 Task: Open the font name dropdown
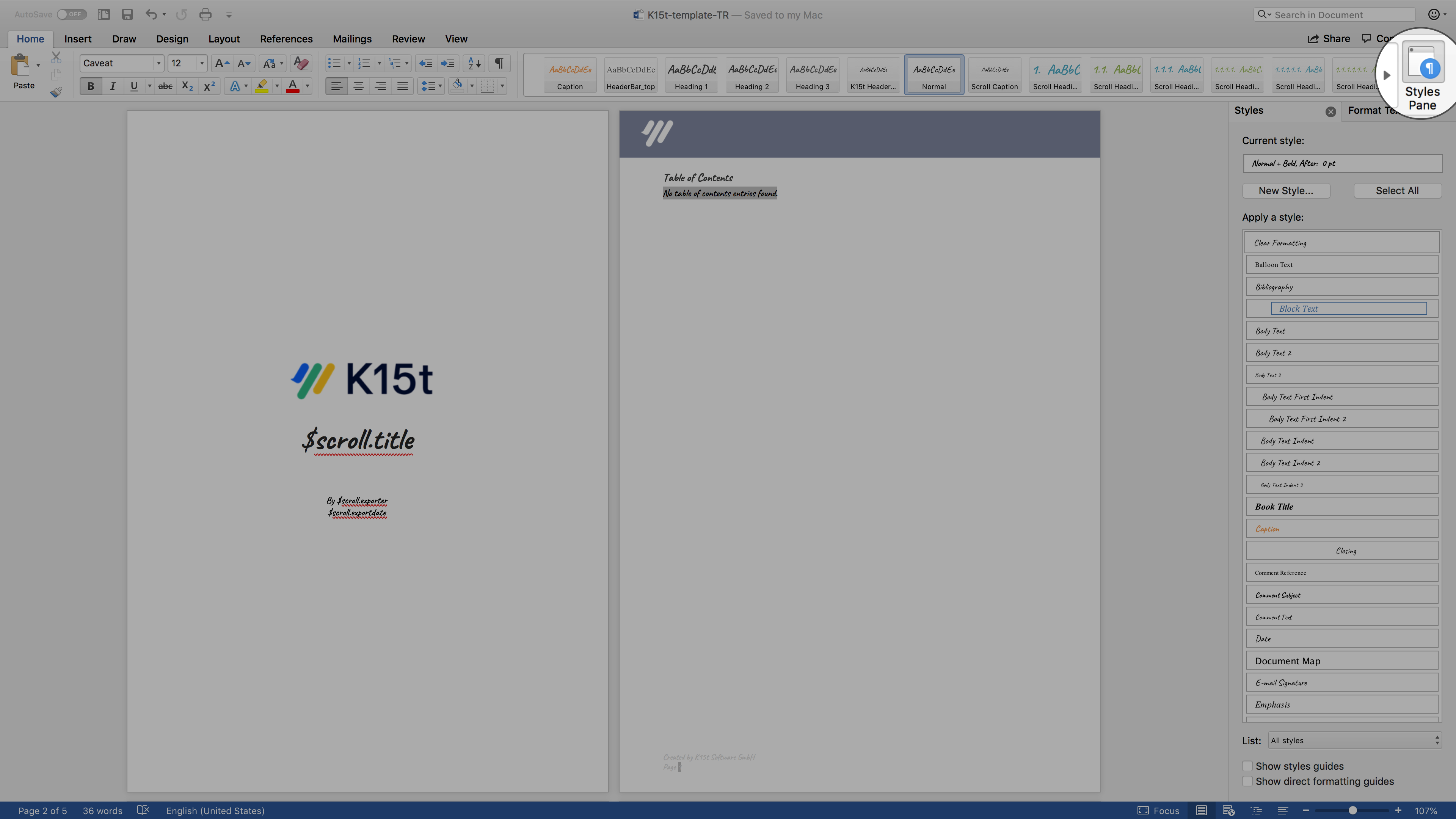(158, 63)
